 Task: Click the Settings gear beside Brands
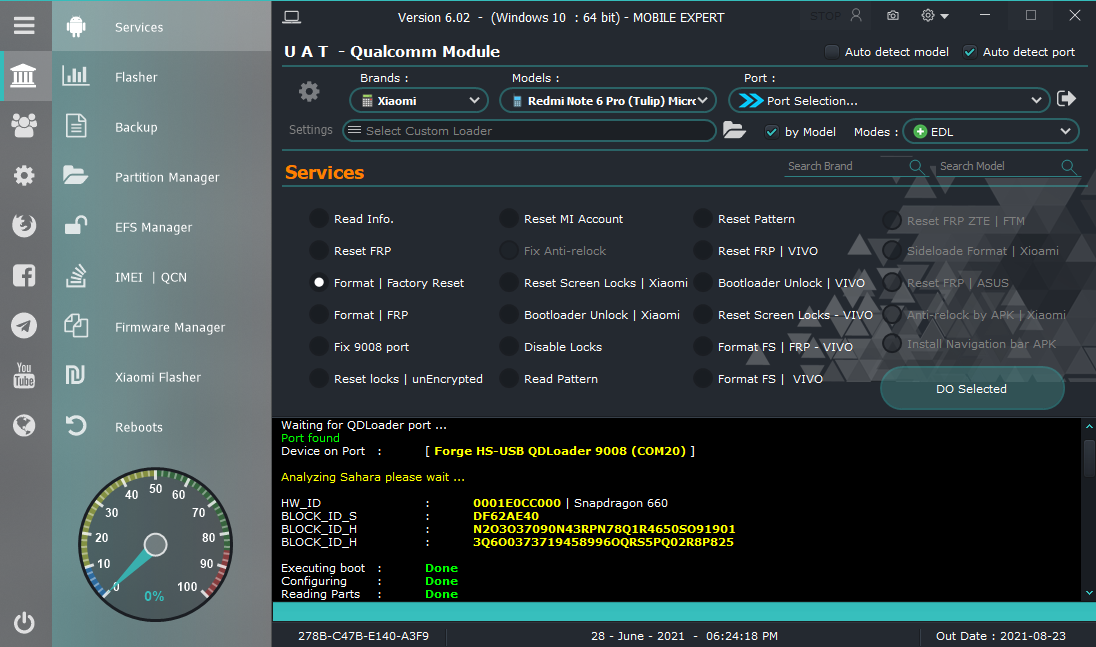(309, 92)
